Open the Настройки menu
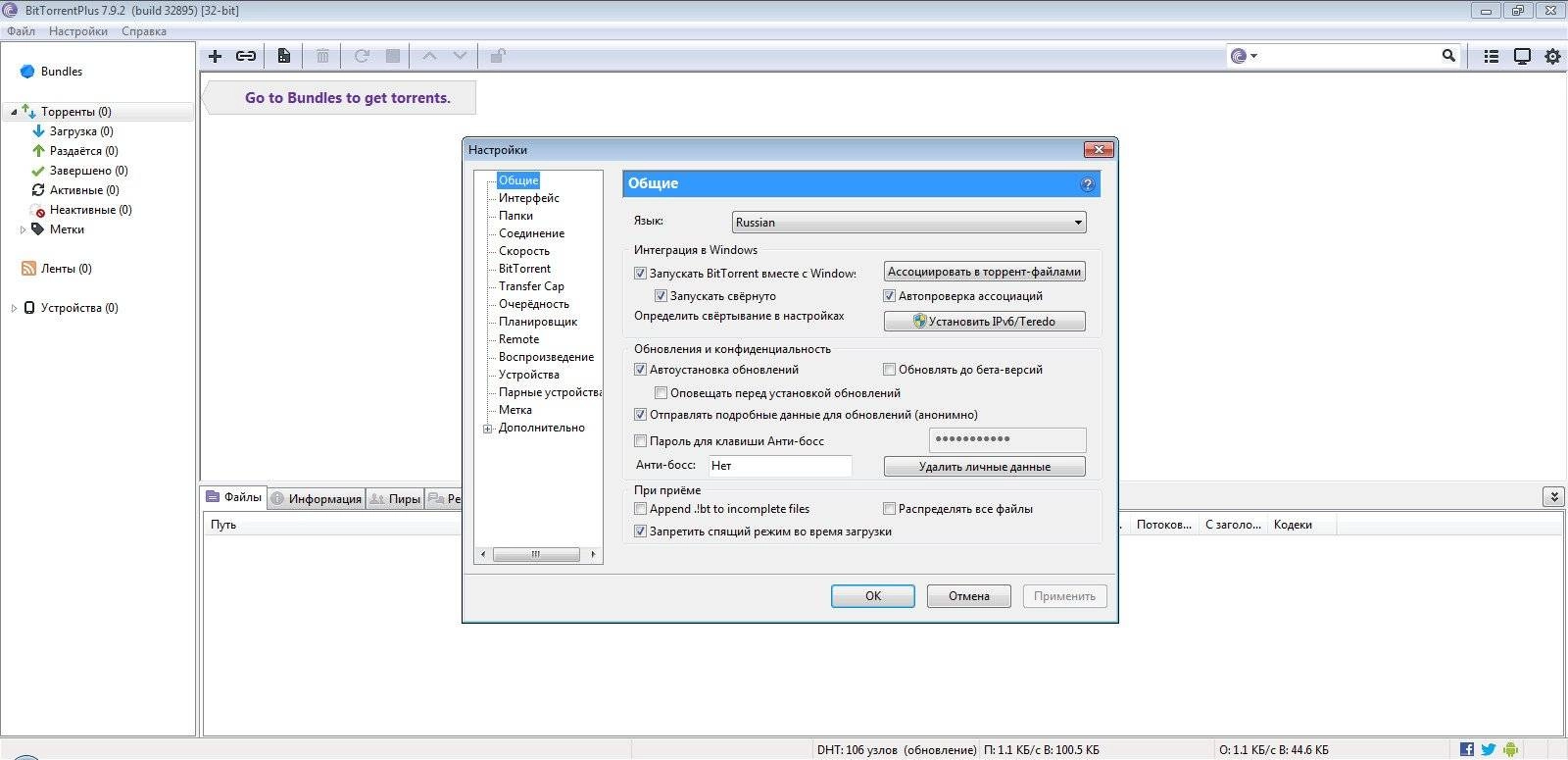 78,31
